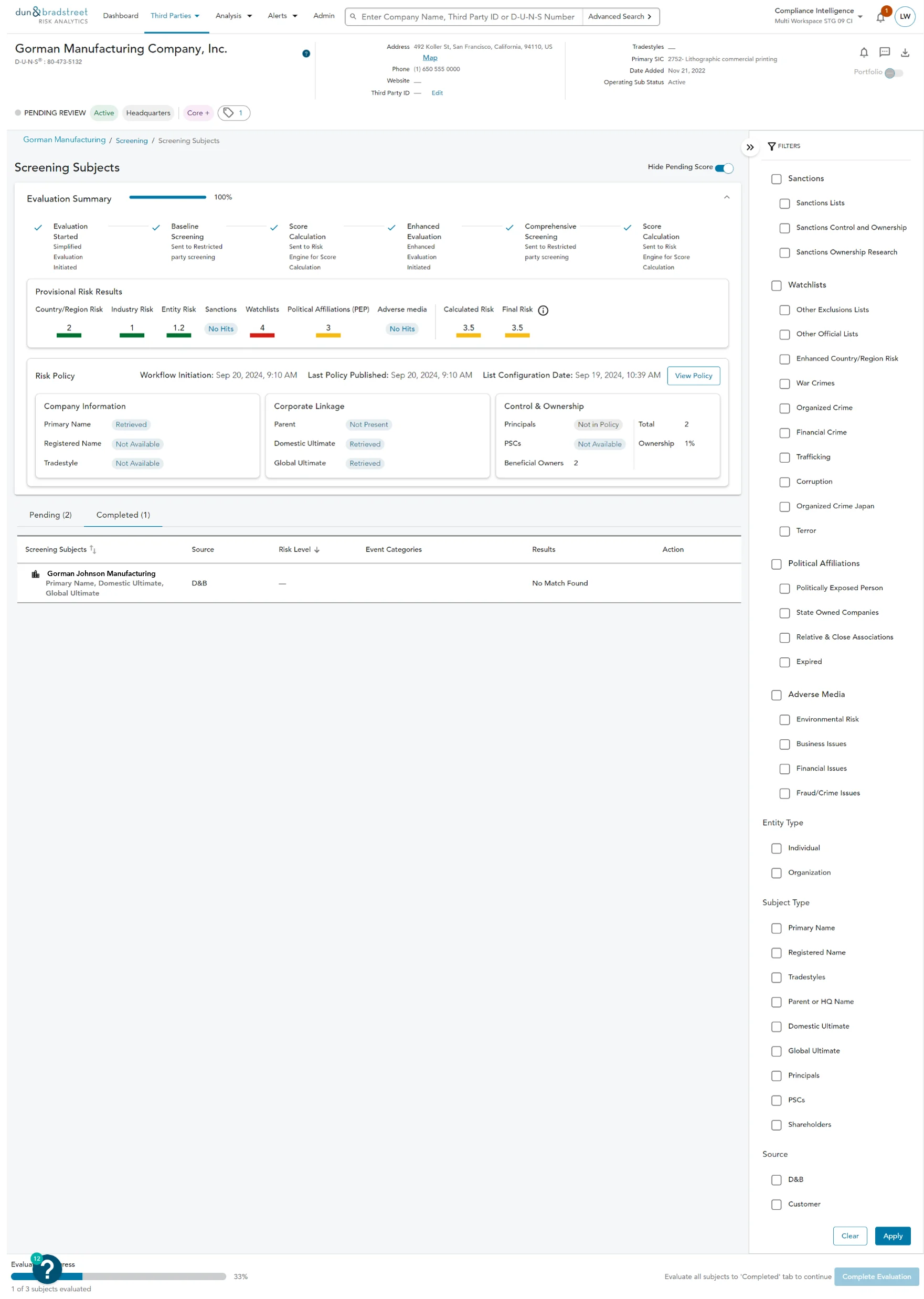Open the comments icon in company header
This screenshot has height=1299, width=924.
(x=884, y=52)
